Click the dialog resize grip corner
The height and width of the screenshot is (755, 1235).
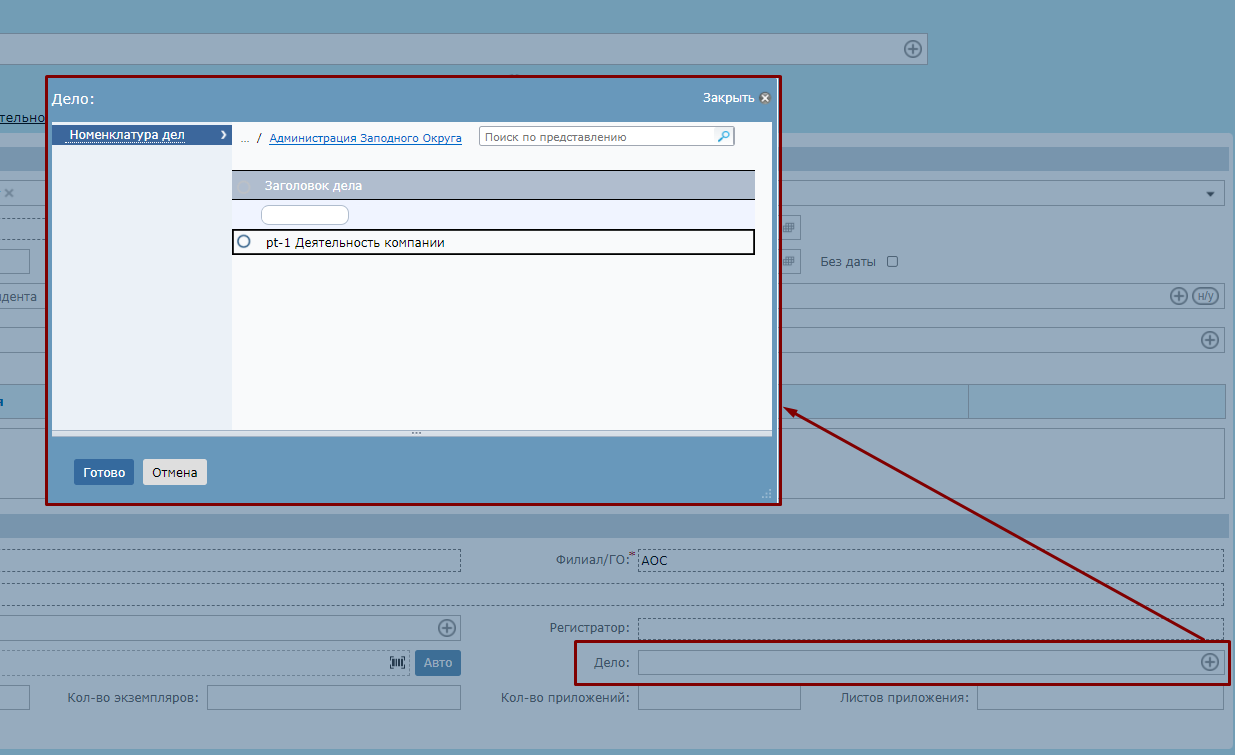pos(767,493)
